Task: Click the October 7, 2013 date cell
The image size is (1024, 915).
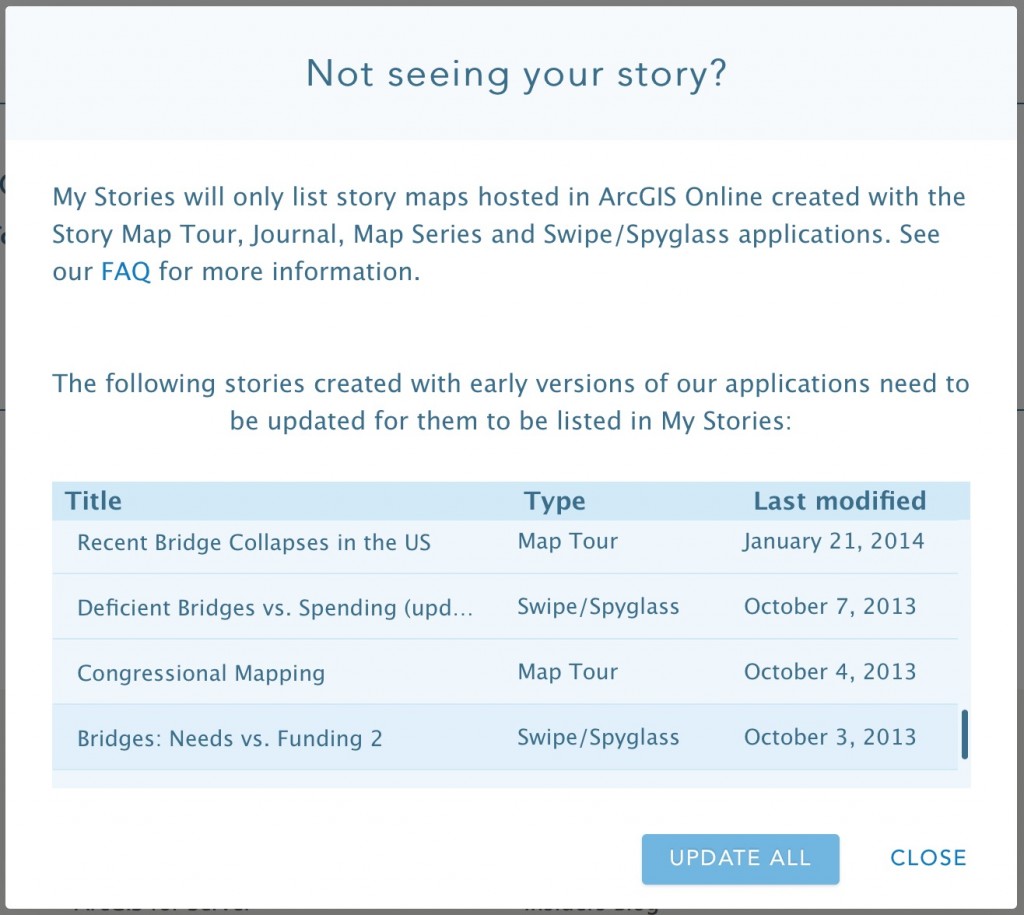Action: [x=830, y=607]
